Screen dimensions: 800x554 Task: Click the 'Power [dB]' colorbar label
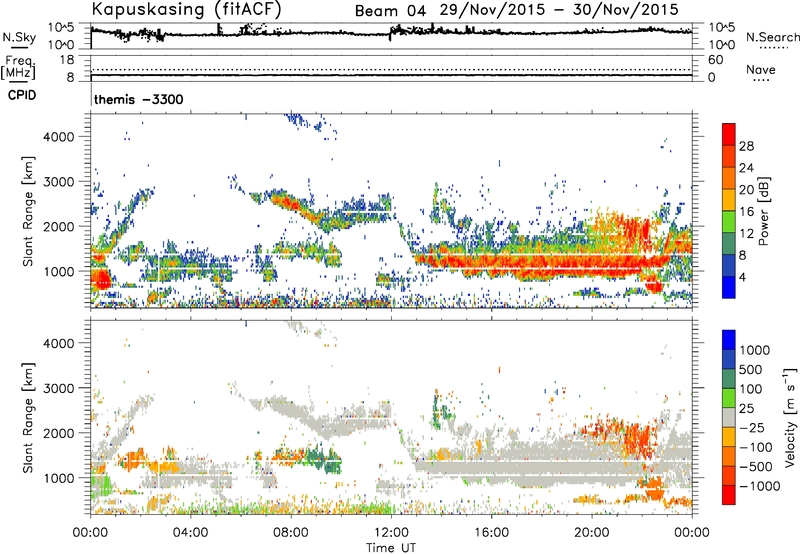coord(763,212)
